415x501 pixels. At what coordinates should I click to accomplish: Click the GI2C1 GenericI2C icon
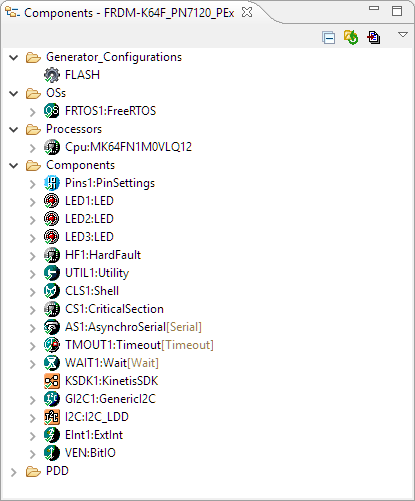point(52,399)
